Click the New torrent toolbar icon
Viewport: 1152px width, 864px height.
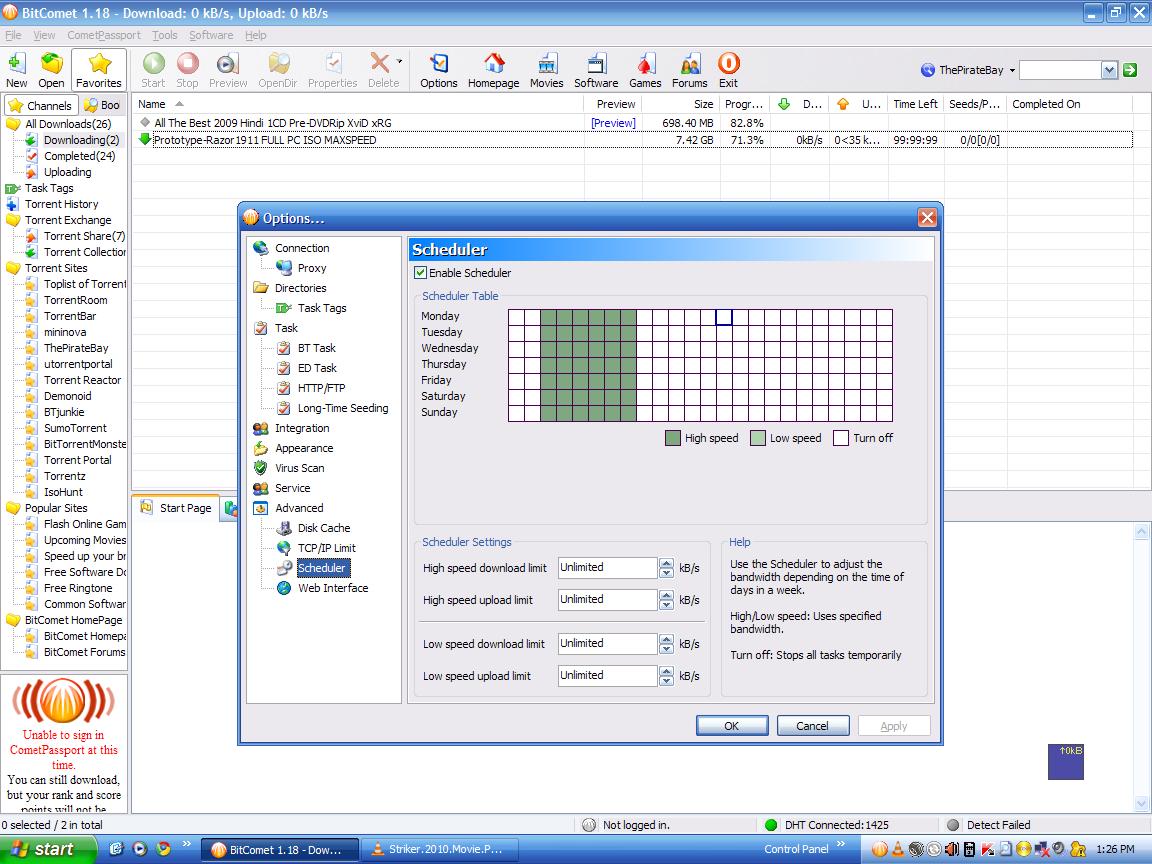tap(16, 71)
